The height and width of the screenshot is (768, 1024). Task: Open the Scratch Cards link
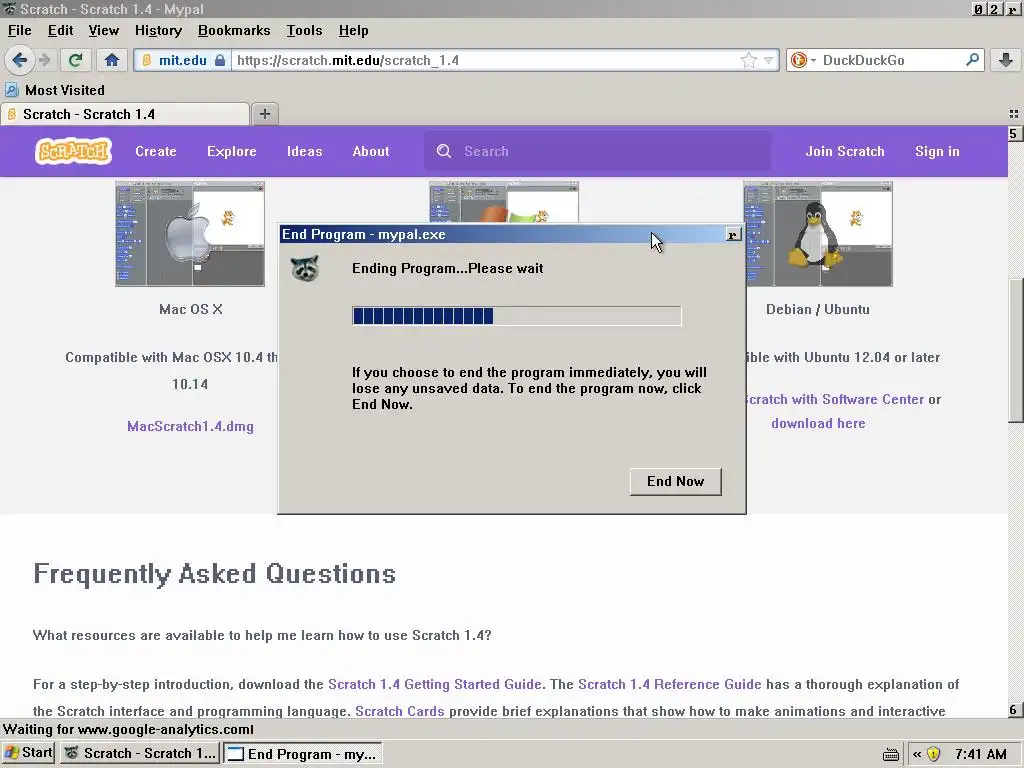(400, 711)
